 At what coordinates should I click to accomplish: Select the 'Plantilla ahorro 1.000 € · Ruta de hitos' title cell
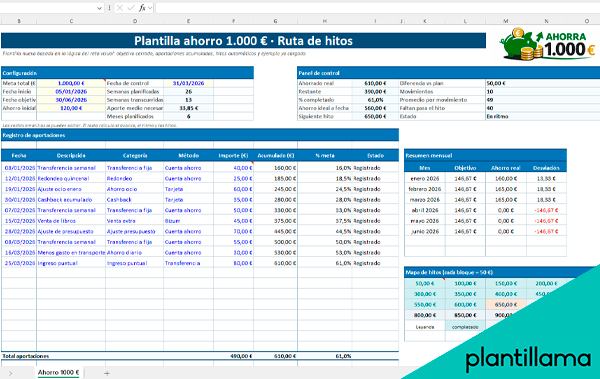243,41
